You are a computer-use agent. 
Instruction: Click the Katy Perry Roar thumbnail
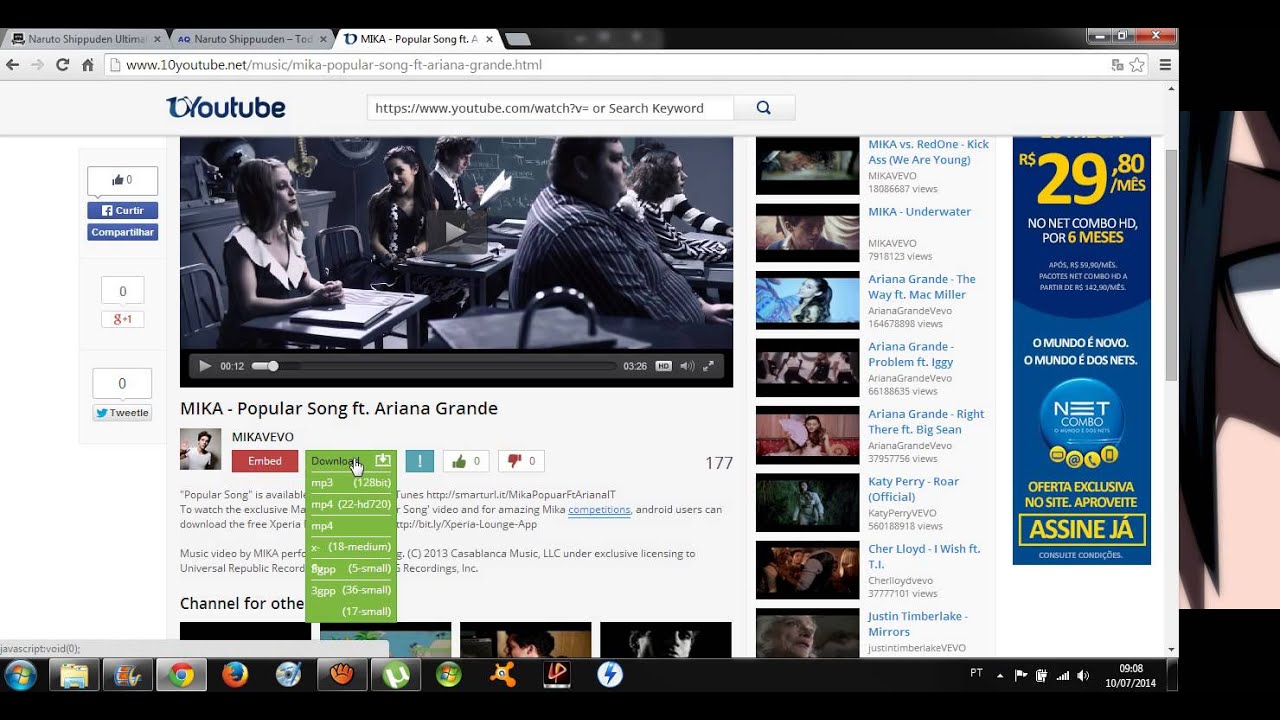point(807,502)
